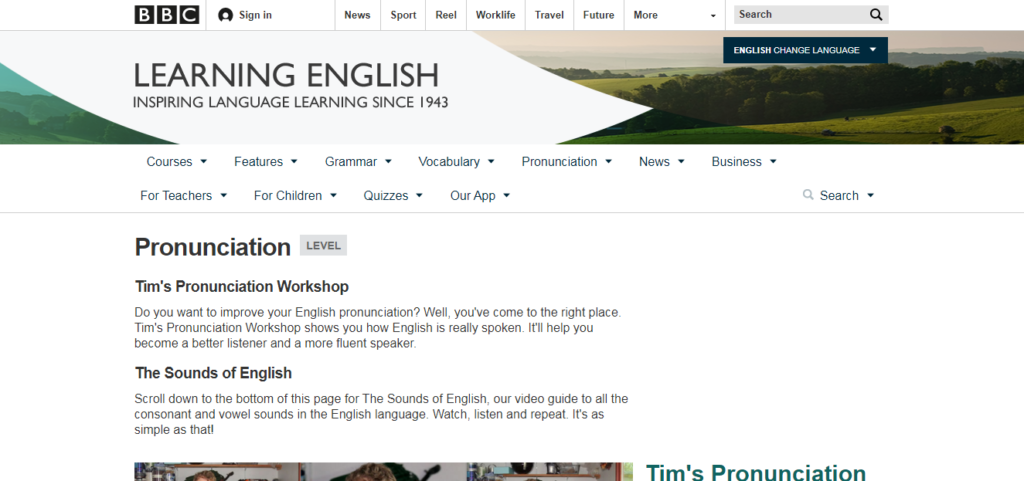Expand the Our App menu
Viewport: 1024px width, 481px height.
pos(480,196)
